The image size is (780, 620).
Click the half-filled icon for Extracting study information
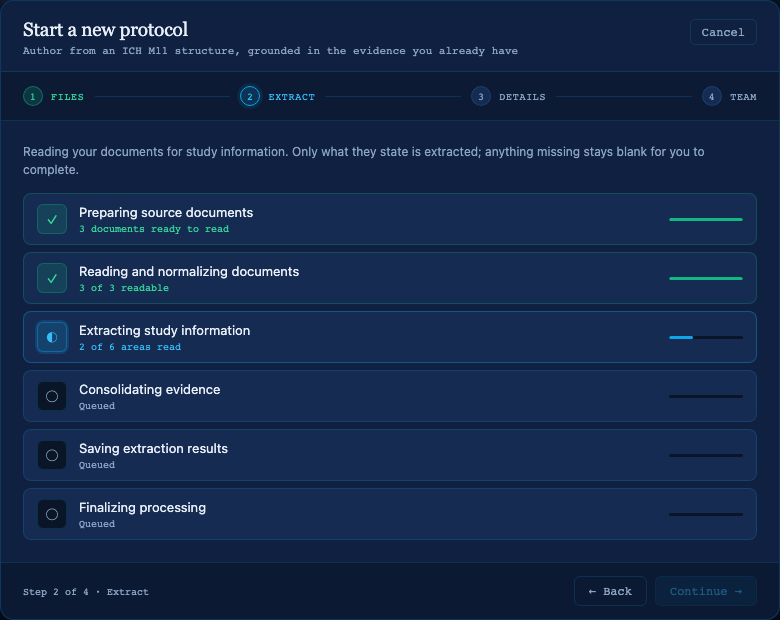(x=52, y=337)
